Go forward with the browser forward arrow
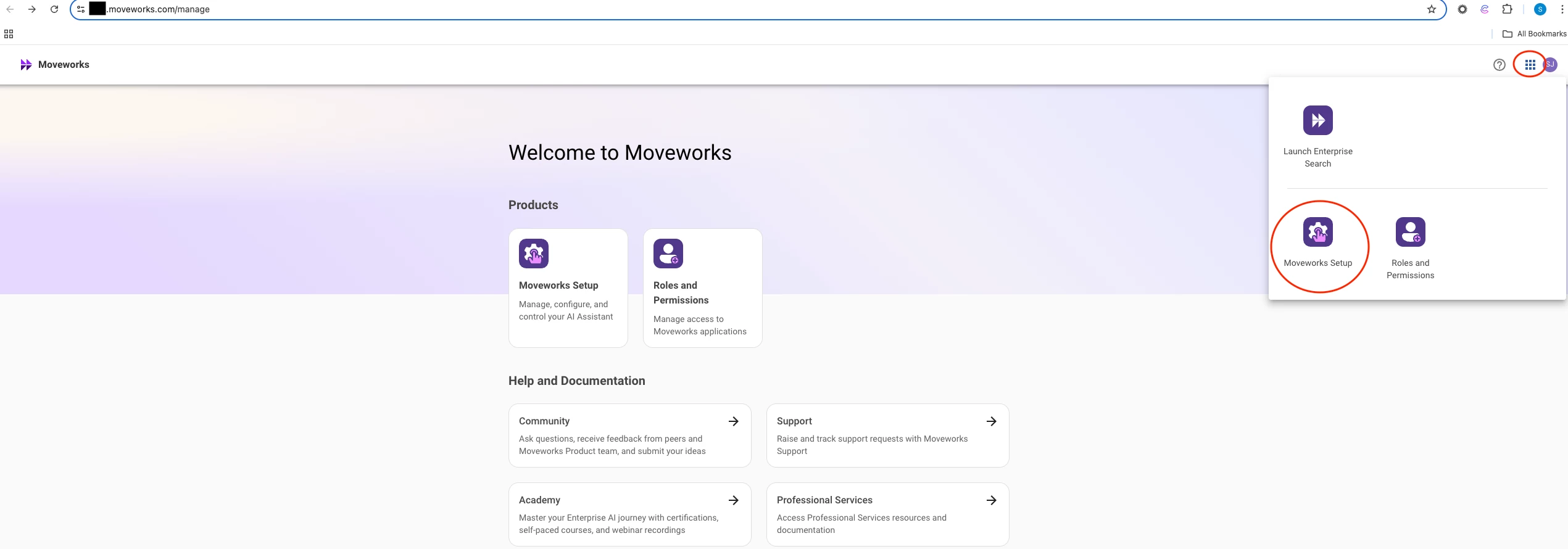The width and height of the screenshot is (1568, 549). (x=32, y=9)
